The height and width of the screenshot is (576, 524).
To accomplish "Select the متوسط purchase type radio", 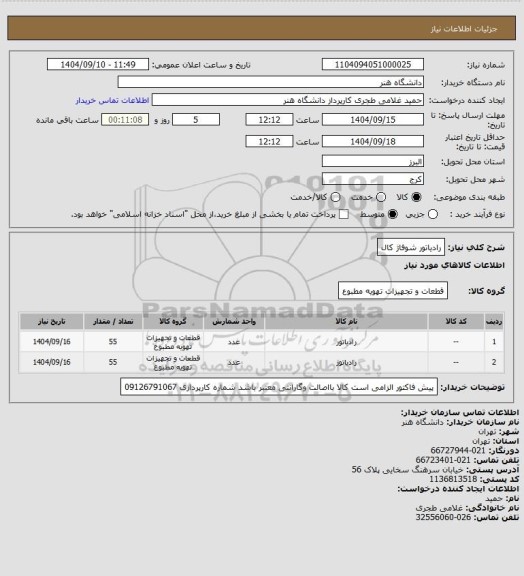I will click(392, 214).
